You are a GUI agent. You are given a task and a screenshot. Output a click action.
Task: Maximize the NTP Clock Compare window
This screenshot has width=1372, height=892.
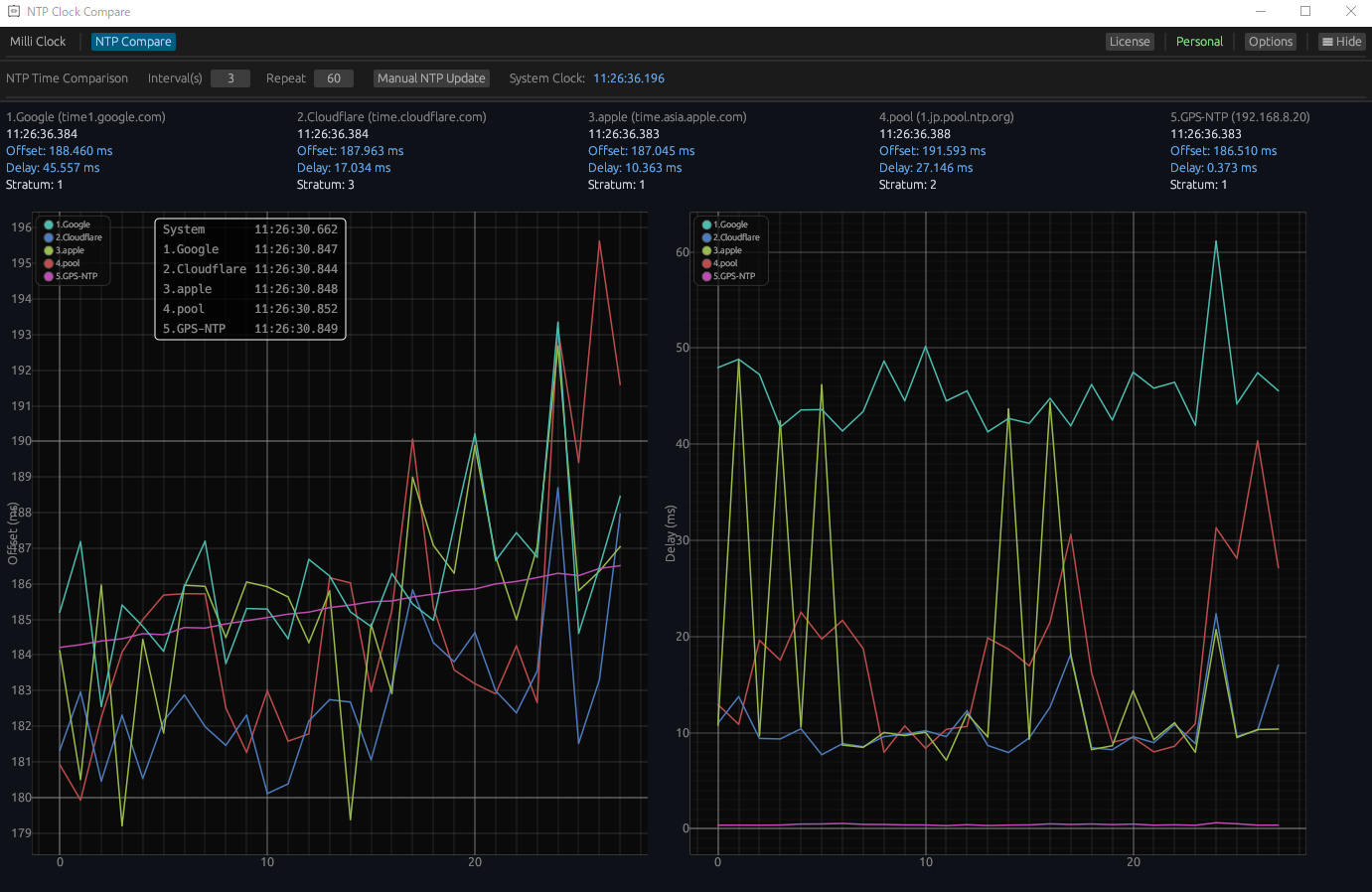1305,12
